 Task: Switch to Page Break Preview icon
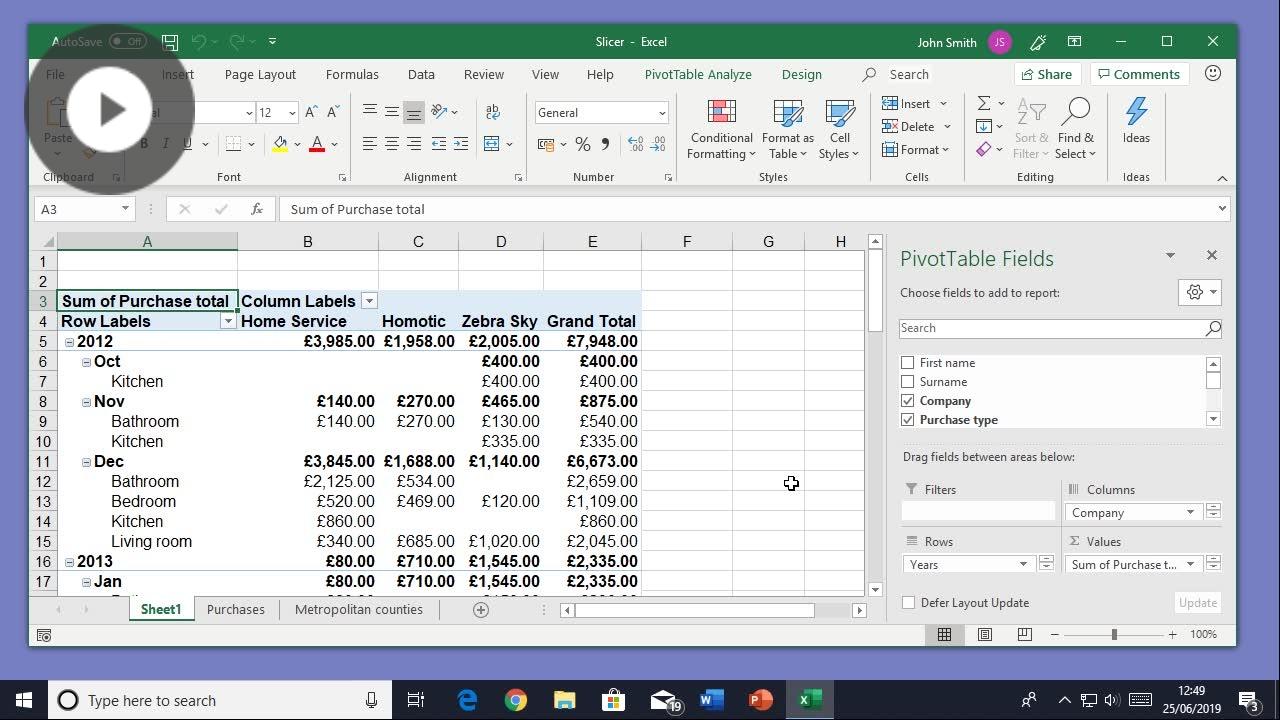point(1024,634)
